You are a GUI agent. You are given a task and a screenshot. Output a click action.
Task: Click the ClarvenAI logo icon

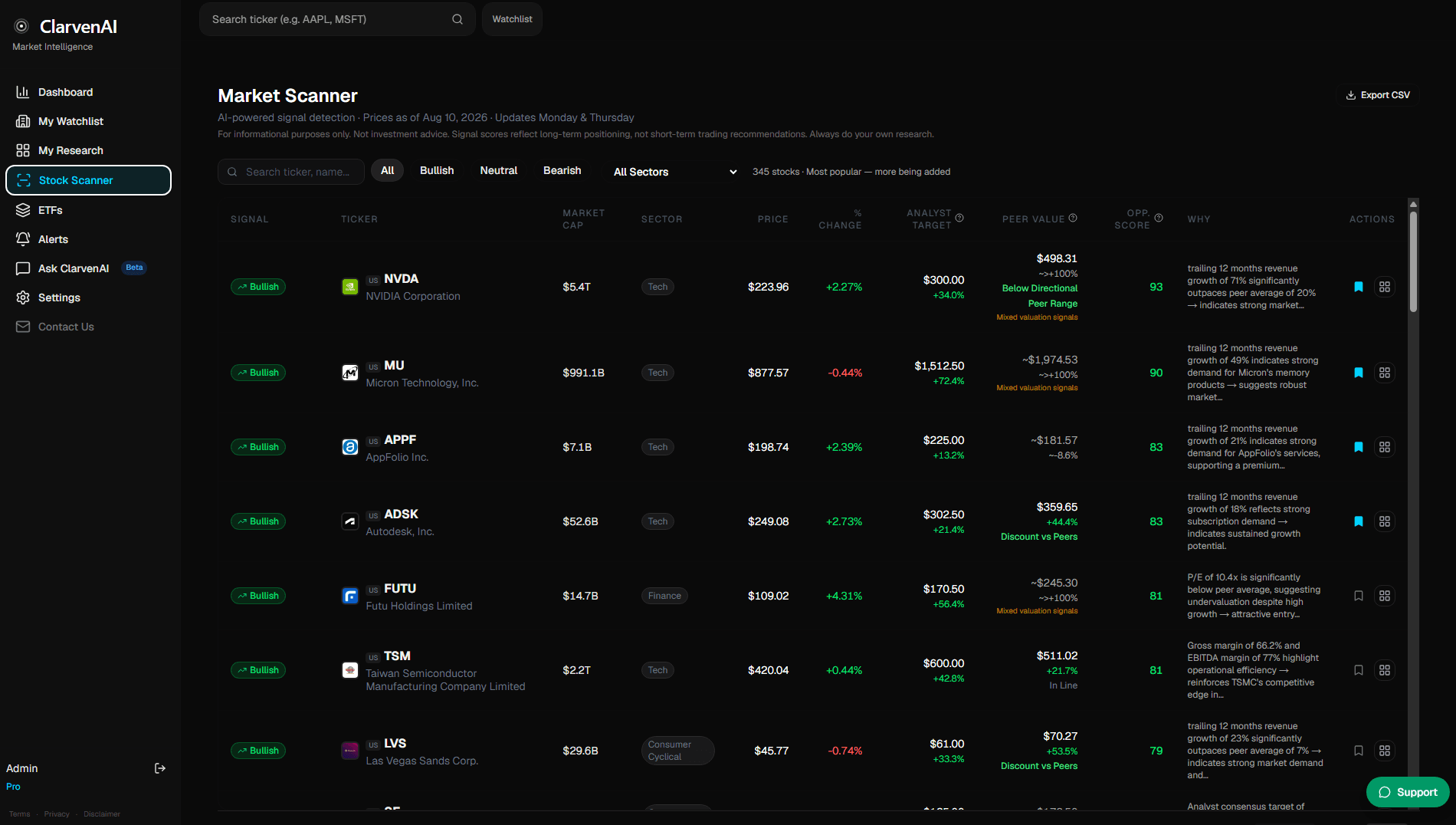tap(21, 26)
